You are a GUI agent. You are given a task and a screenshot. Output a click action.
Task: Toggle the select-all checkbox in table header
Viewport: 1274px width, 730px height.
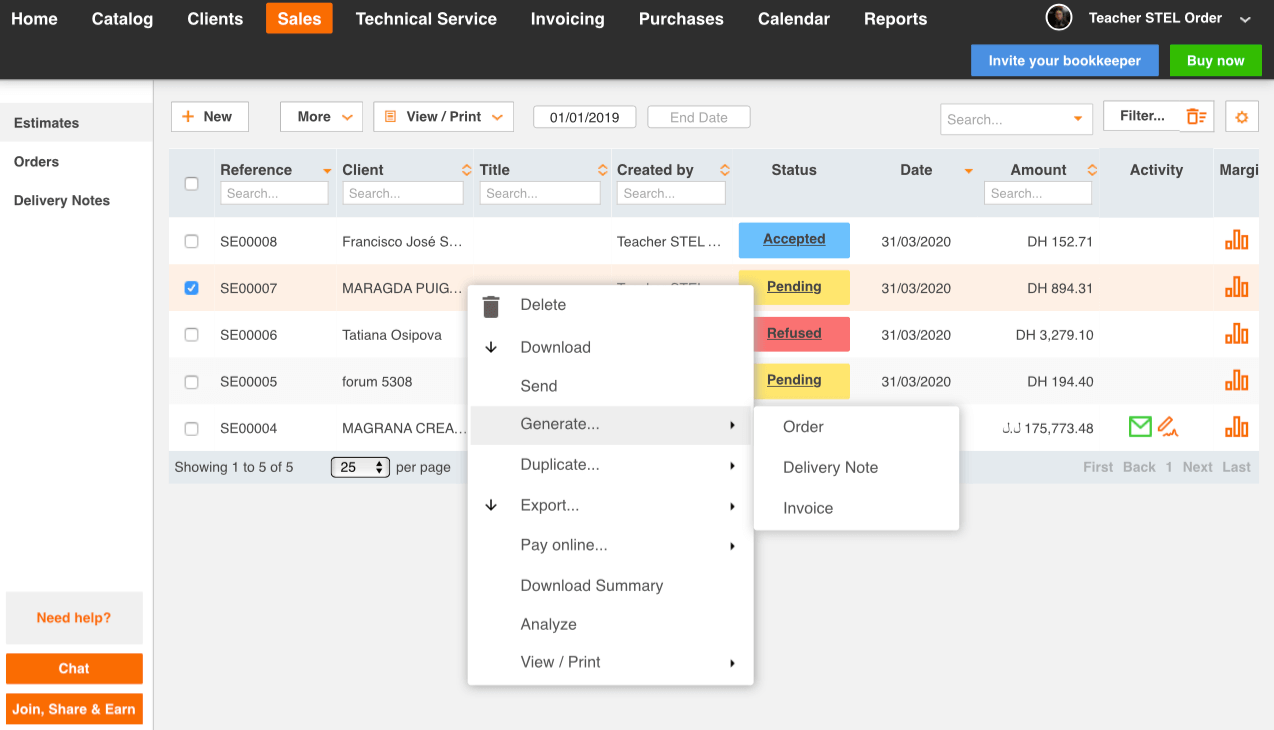[x=192, y=183]
